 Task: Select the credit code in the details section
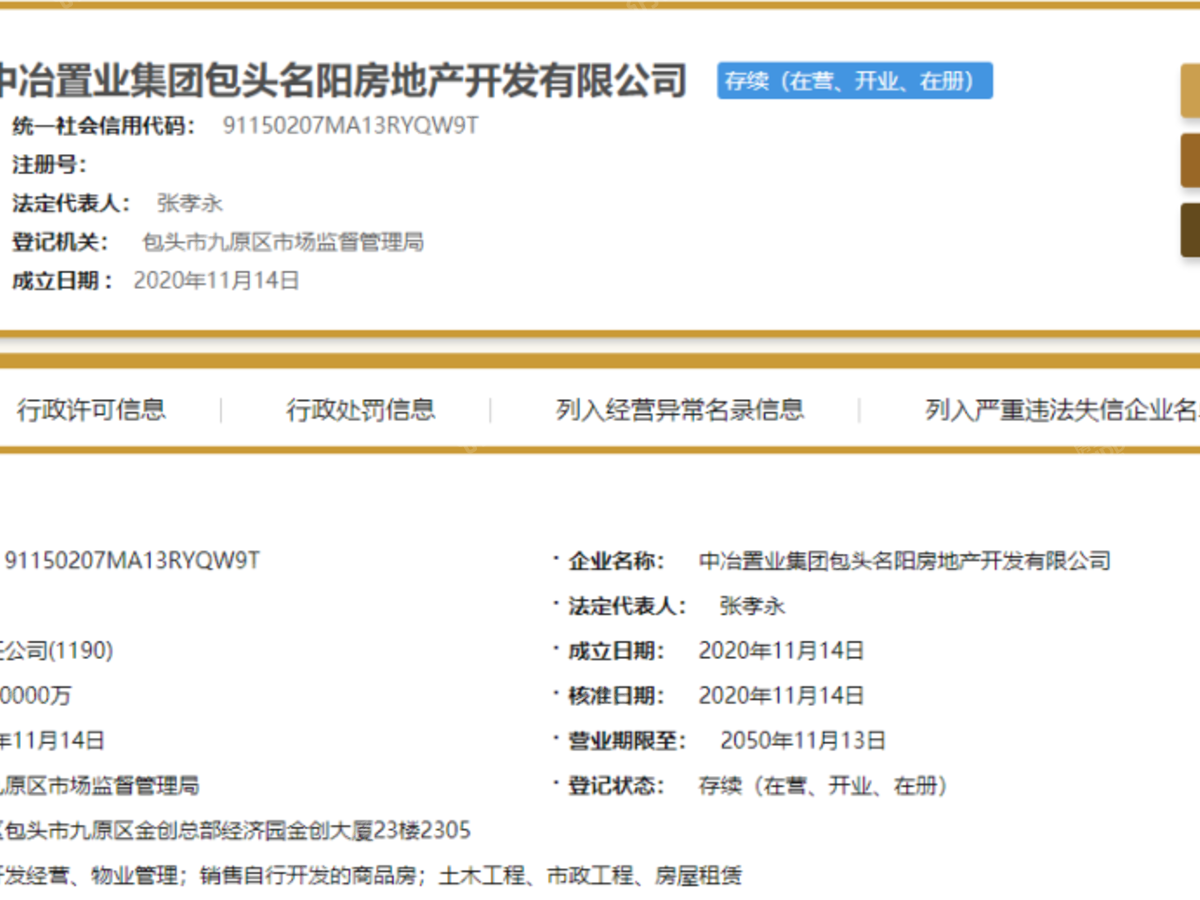[133, 560]
